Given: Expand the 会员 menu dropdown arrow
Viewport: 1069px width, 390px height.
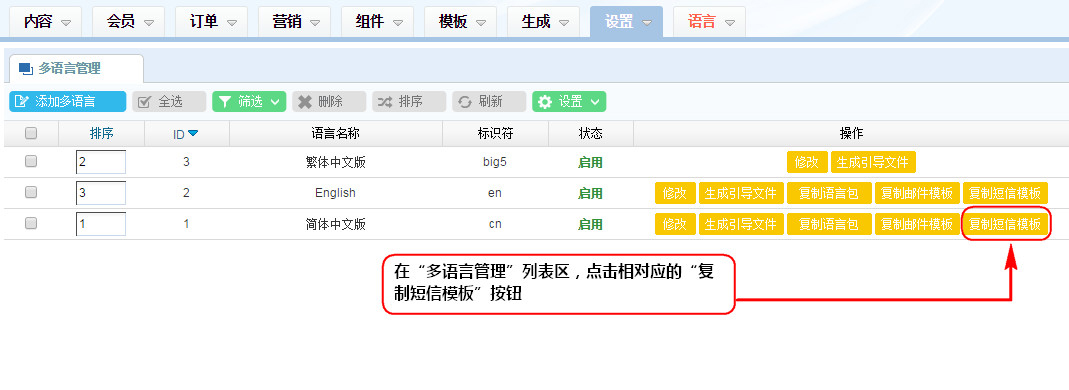Looking at the screenshot, I should [149, 22].
